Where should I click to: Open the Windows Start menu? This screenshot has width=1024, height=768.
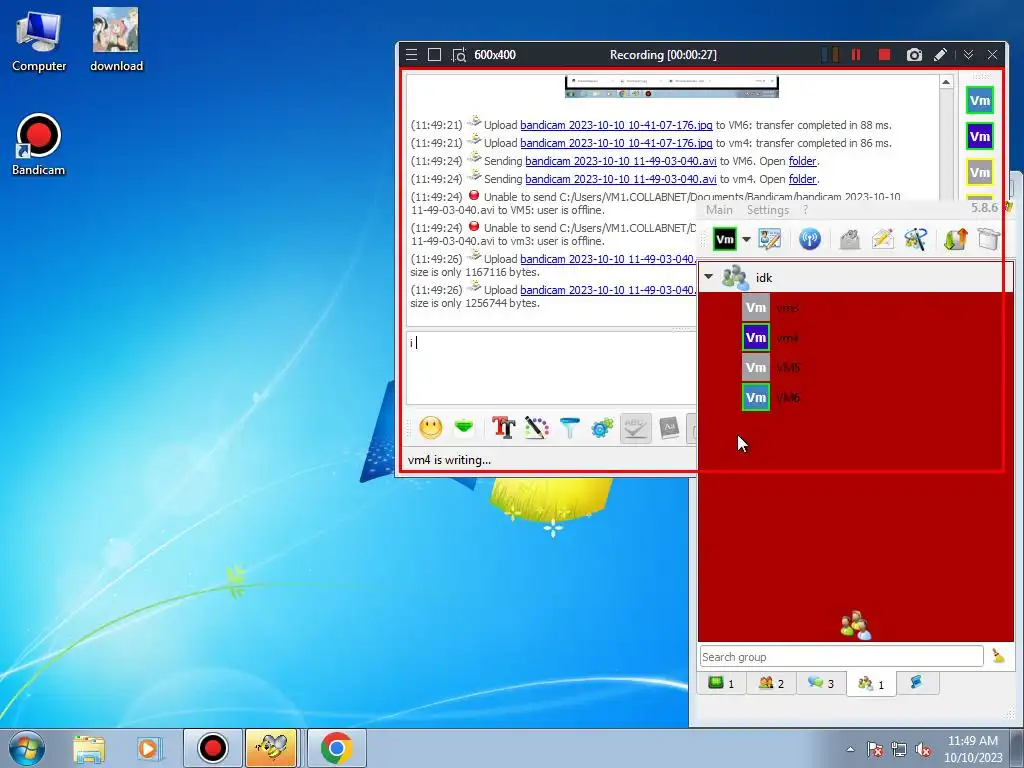click(27, 748)
